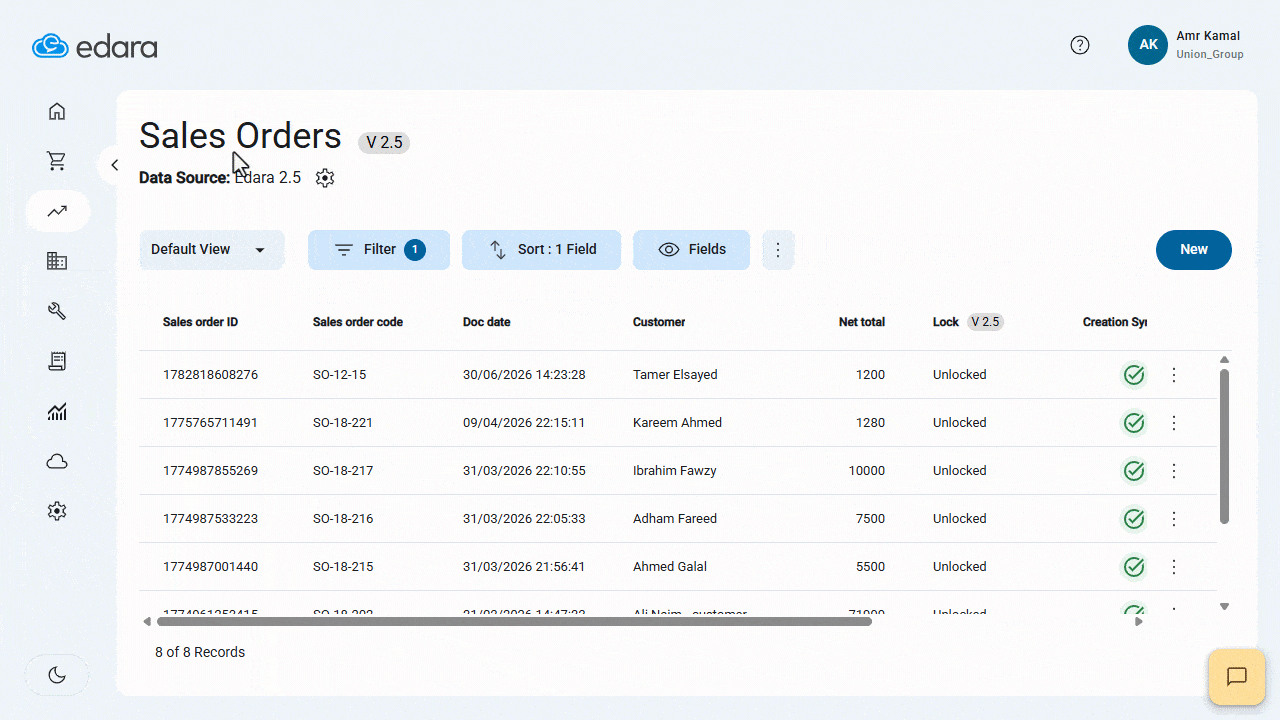Open the cloud sidebar icon

(x=57, y=461)
